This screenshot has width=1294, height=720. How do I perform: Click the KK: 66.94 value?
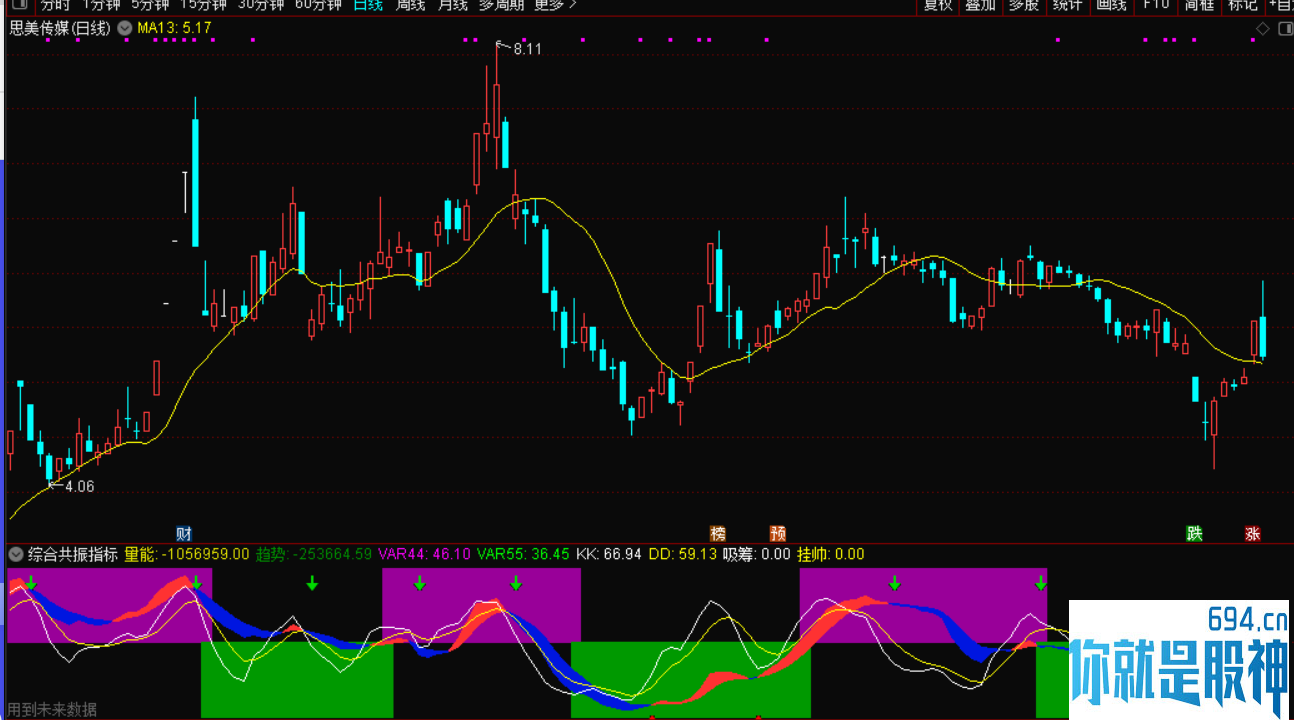pos(609,554)
